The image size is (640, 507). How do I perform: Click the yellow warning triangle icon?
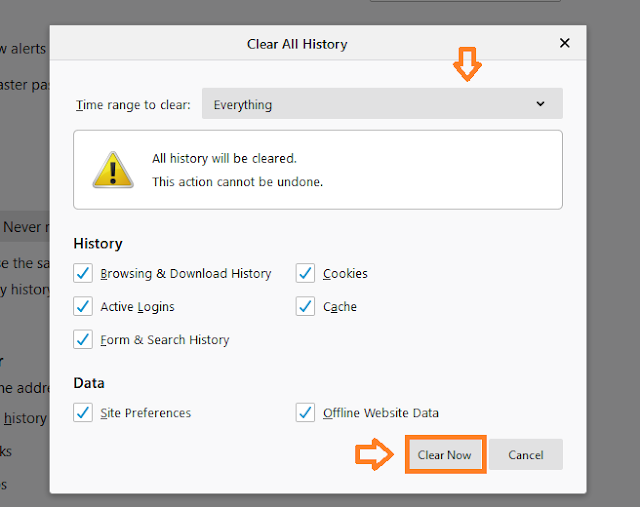click(x=113, y=170)
